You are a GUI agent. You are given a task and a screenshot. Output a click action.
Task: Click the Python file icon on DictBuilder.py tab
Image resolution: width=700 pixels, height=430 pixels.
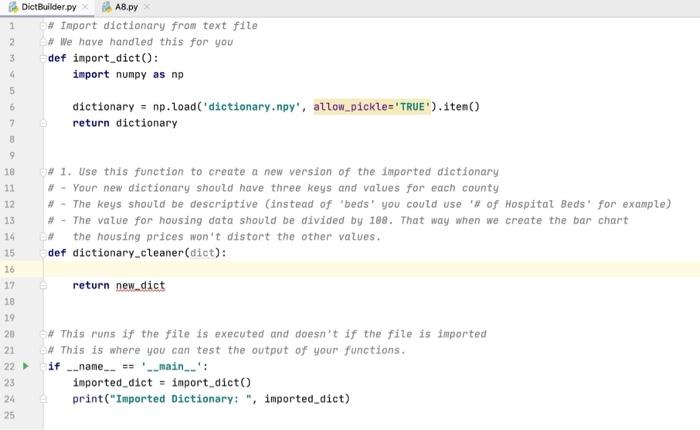(x=13, y=7)
